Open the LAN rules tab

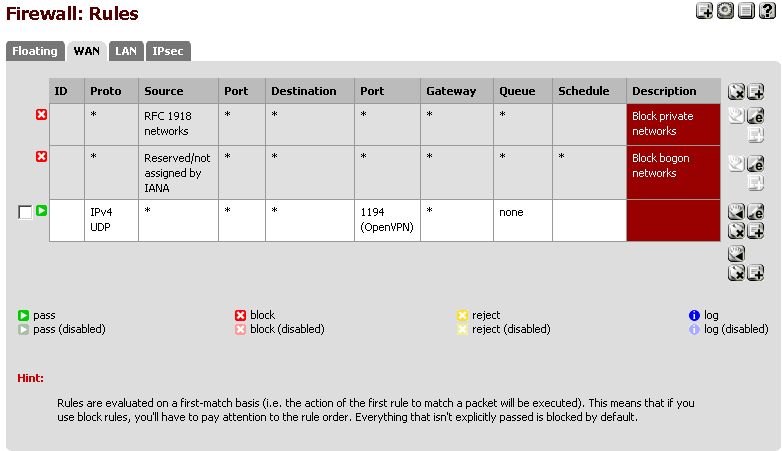click(126, 51)
